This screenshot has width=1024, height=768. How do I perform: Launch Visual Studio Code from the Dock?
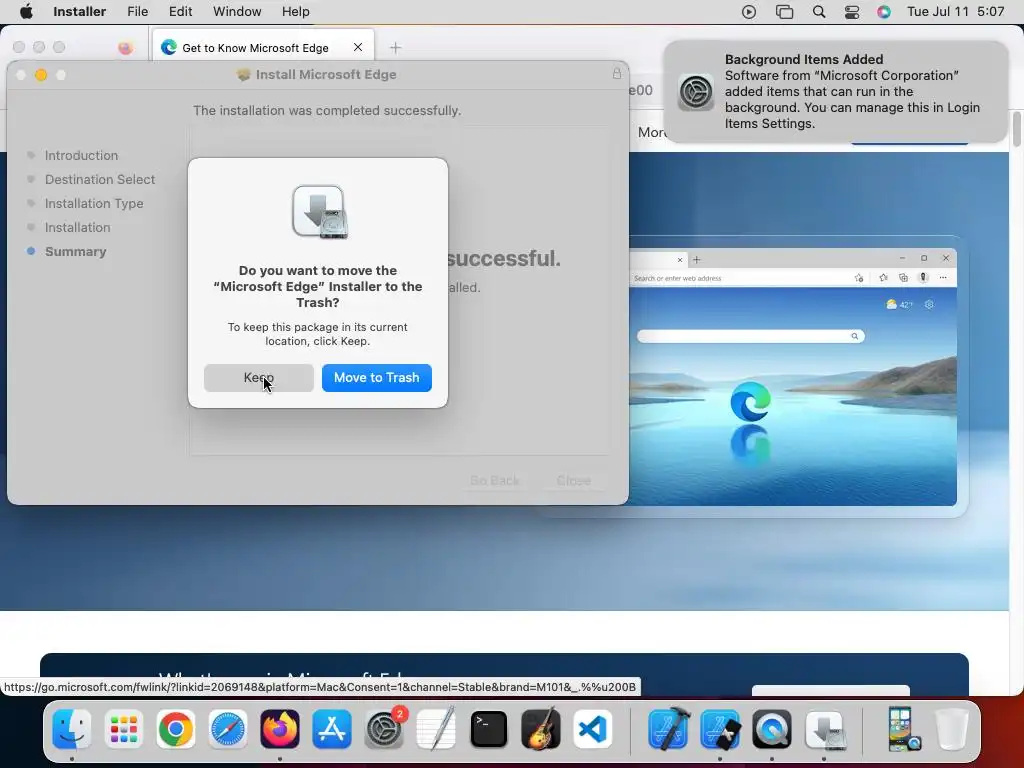tap(593, 729)
